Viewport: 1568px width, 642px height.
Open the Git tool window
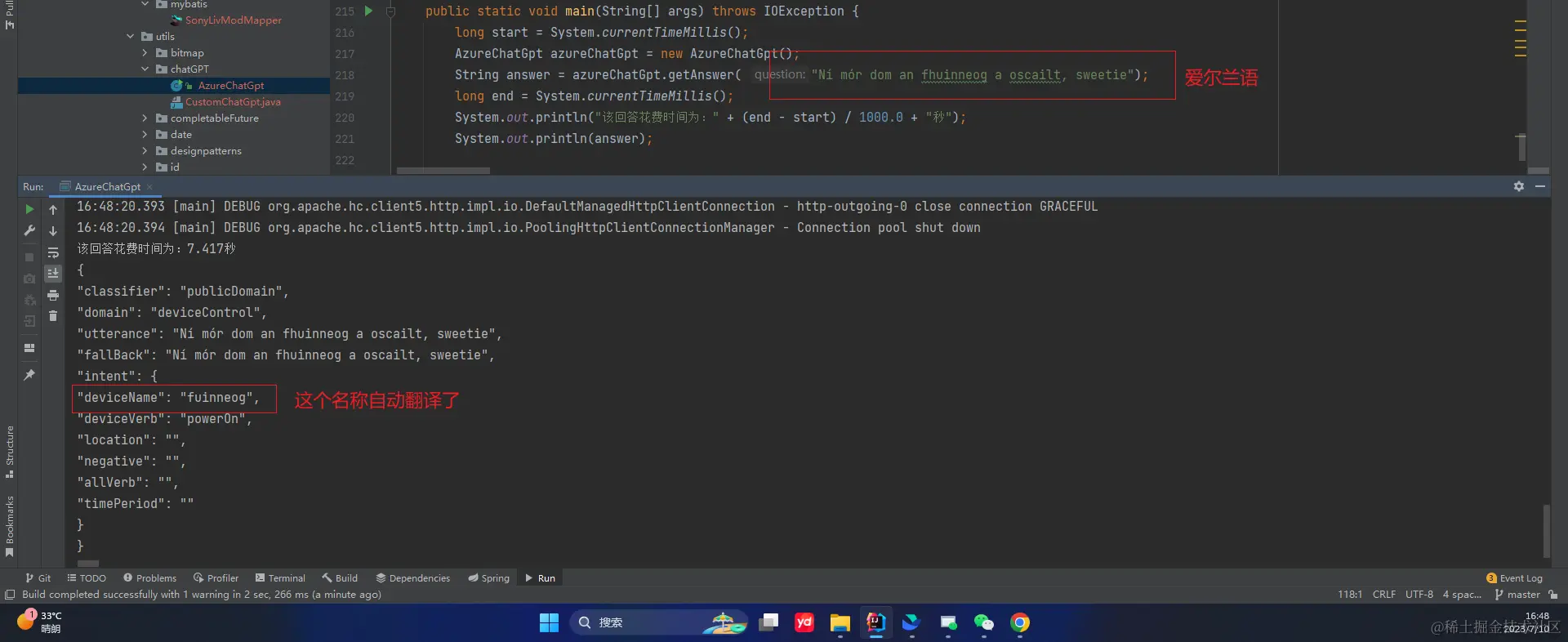tap(38, 578)
